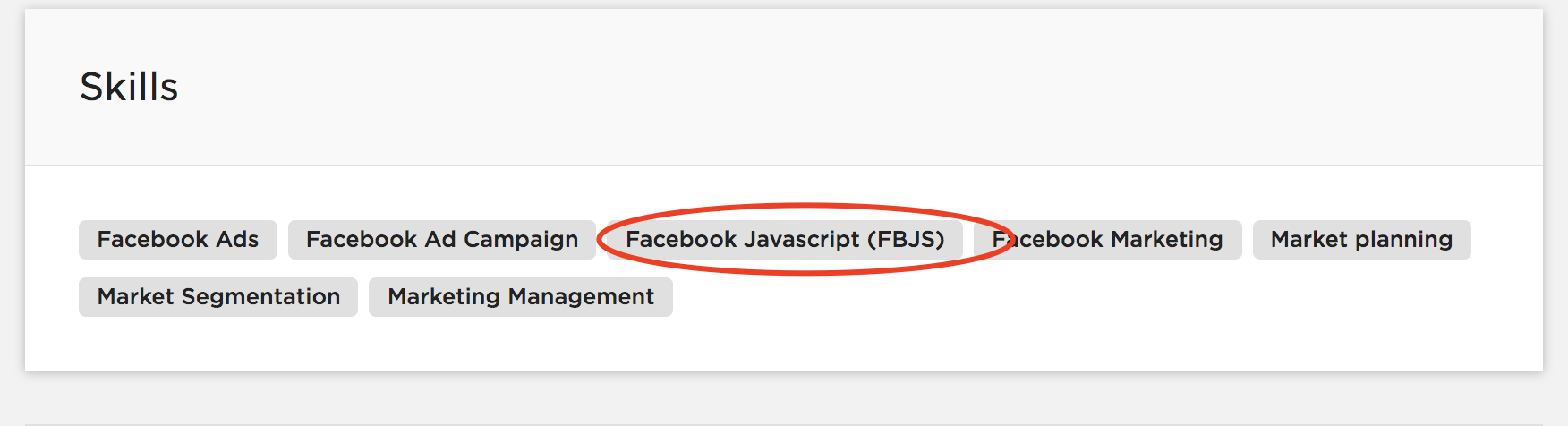
Task: Choose the Facebook Marketing skill tag
Action: 1107,240
